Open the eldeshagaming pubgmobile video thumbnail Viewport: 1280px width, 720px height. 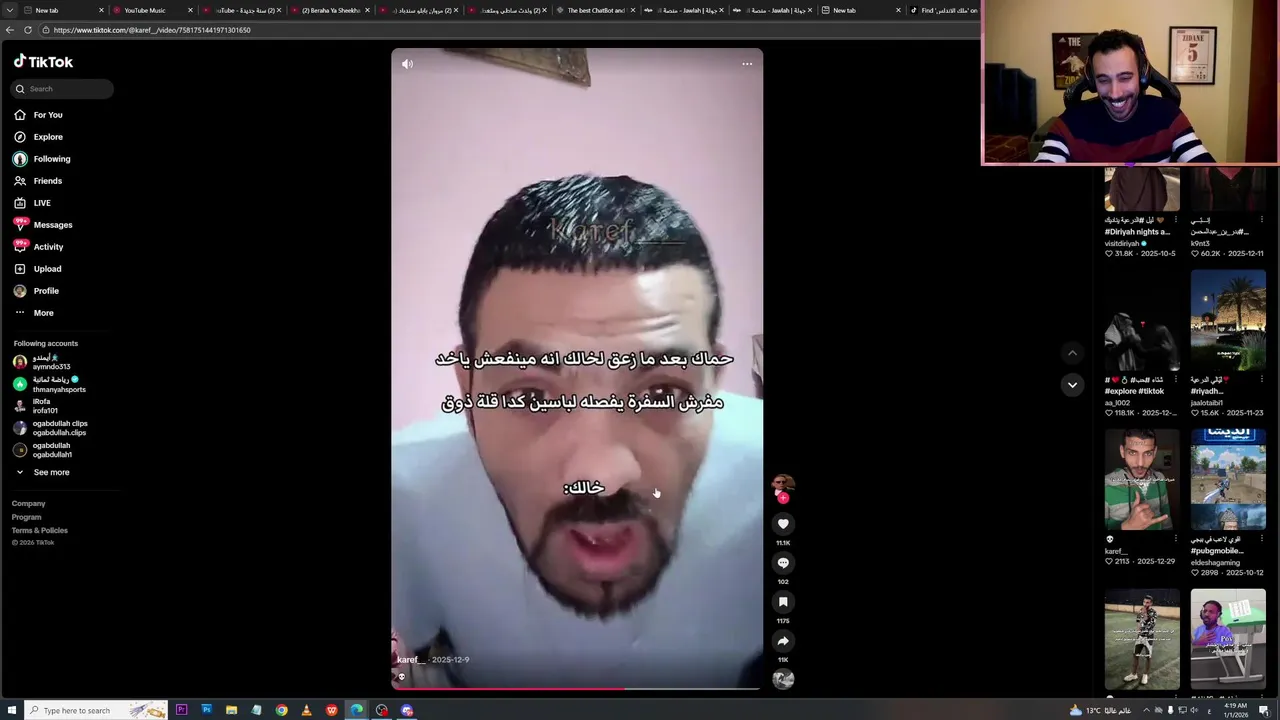tap(1228, 480)
